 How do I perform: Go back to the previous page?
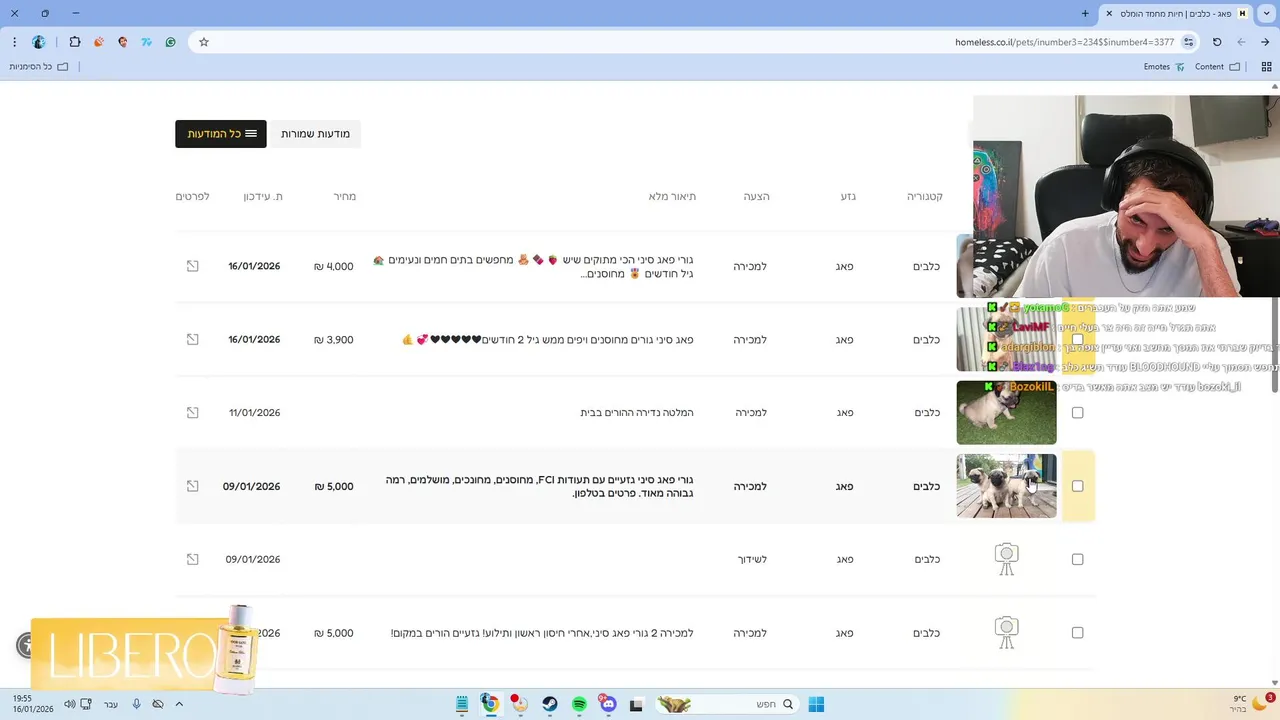(x=1266, y=42)
